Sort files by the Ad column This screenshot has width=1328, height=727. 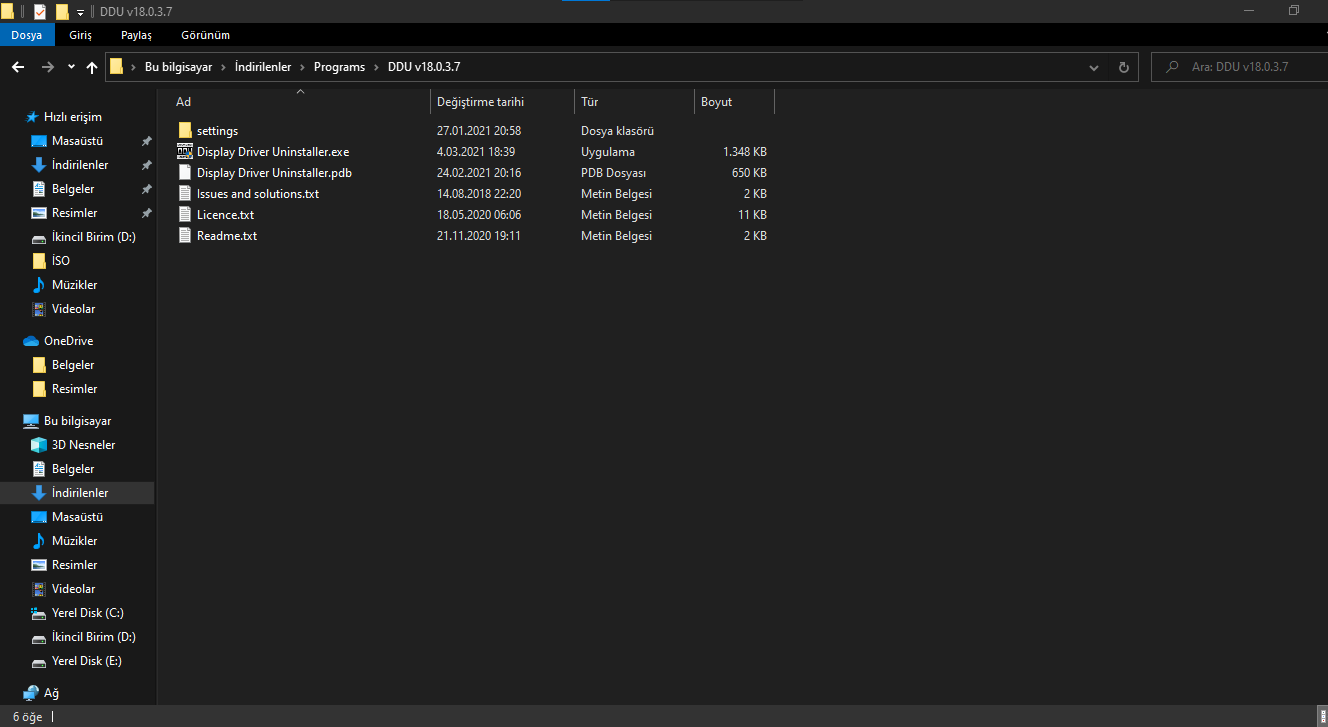tap(299, 102)
